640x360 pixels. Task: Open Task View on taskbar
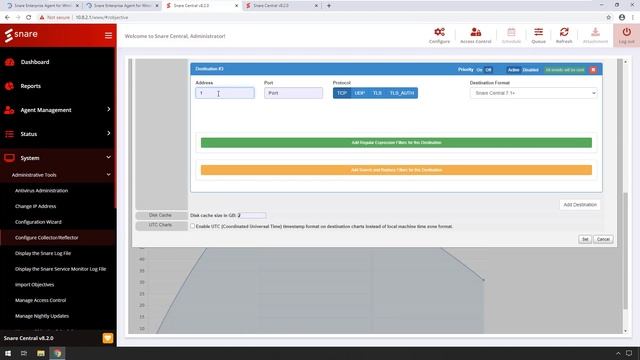24,353
